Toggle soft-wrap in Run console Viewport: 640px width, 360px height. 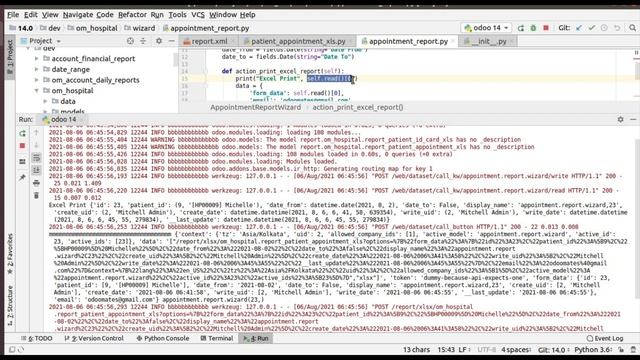tap(36, 158)
